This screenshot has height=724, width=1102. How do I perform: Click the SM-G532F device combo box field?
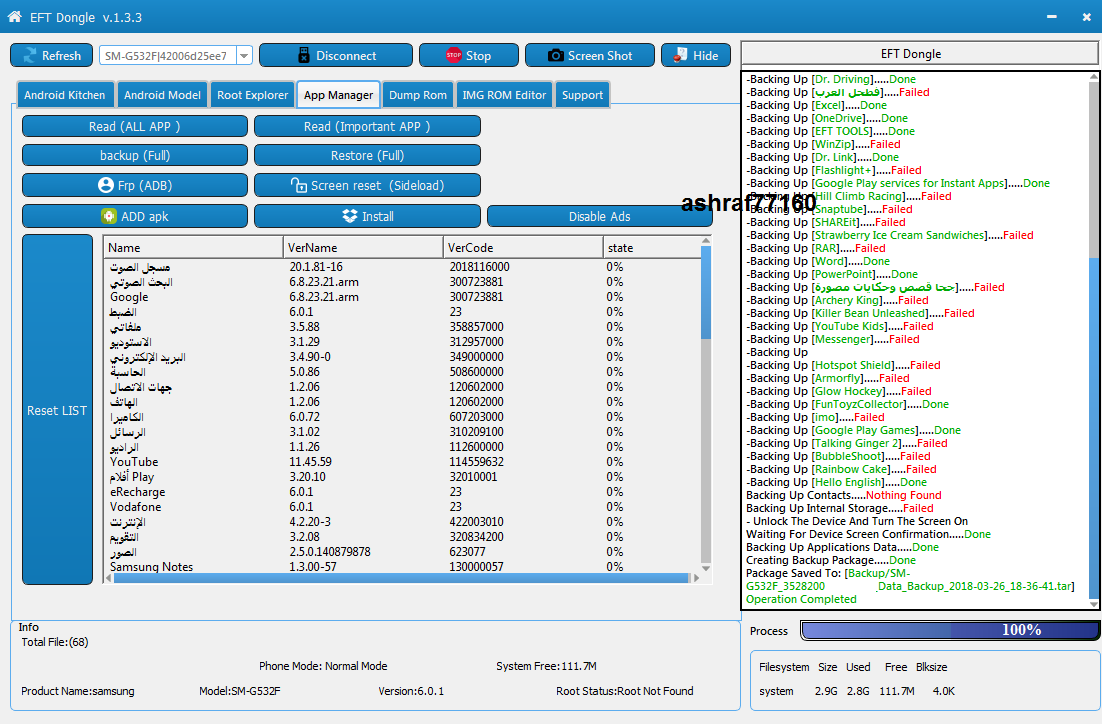point(175,56)
